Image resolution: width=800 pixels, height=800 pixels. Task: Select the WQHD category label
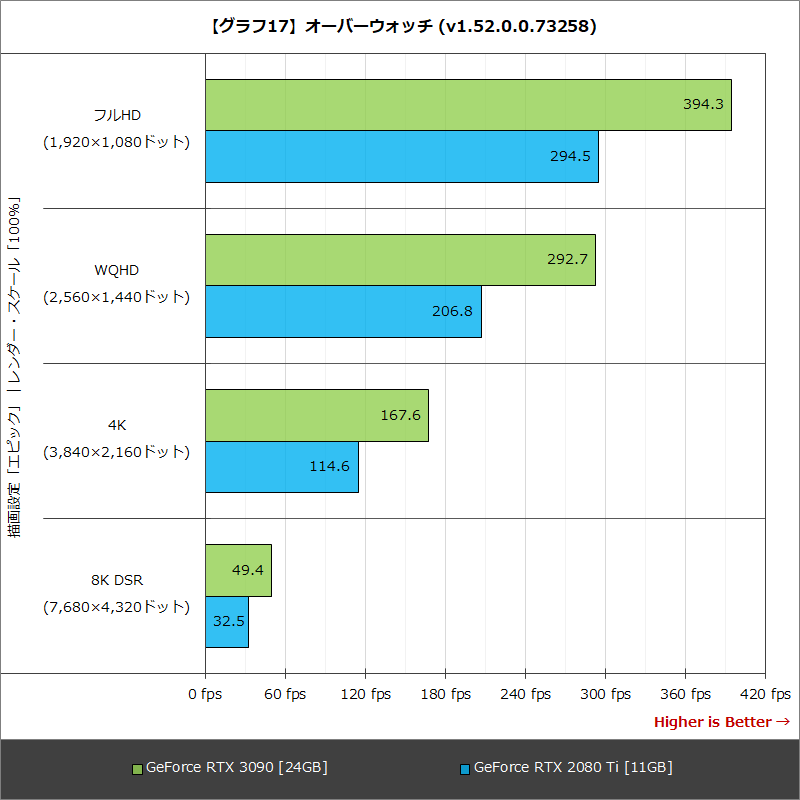click(117, 270)
